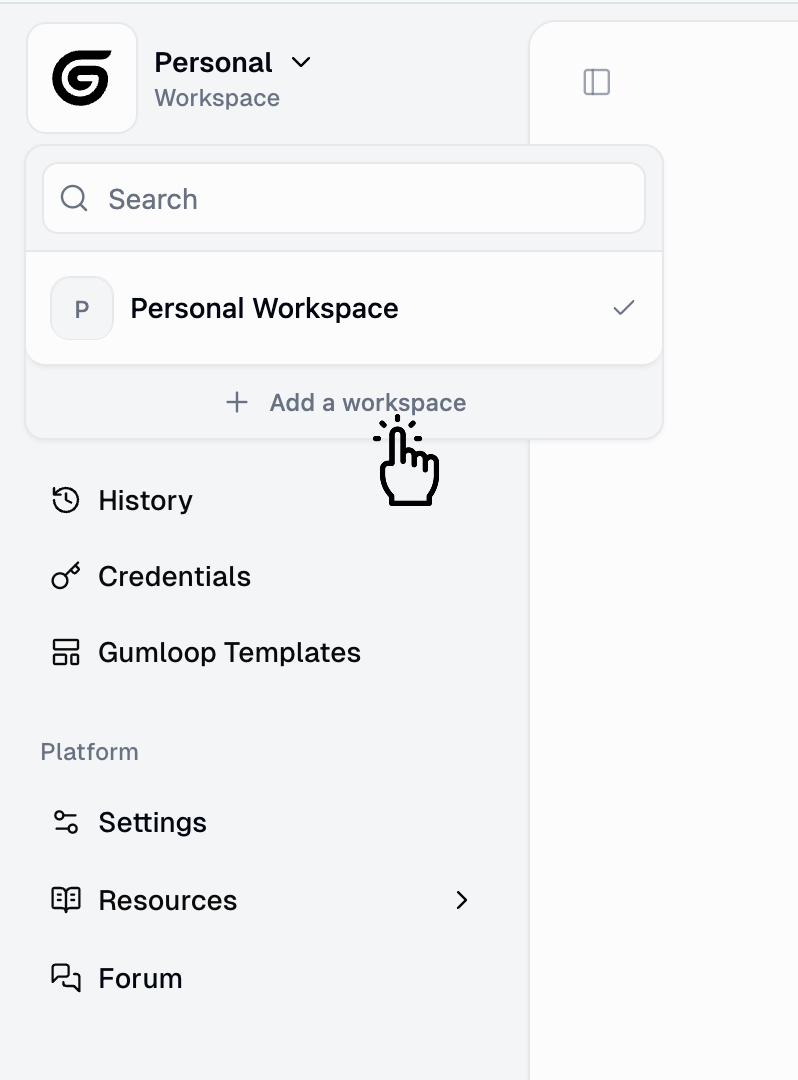Click the Credentials key icon
The image size is (798, 1080).
[x=65, y=576]
